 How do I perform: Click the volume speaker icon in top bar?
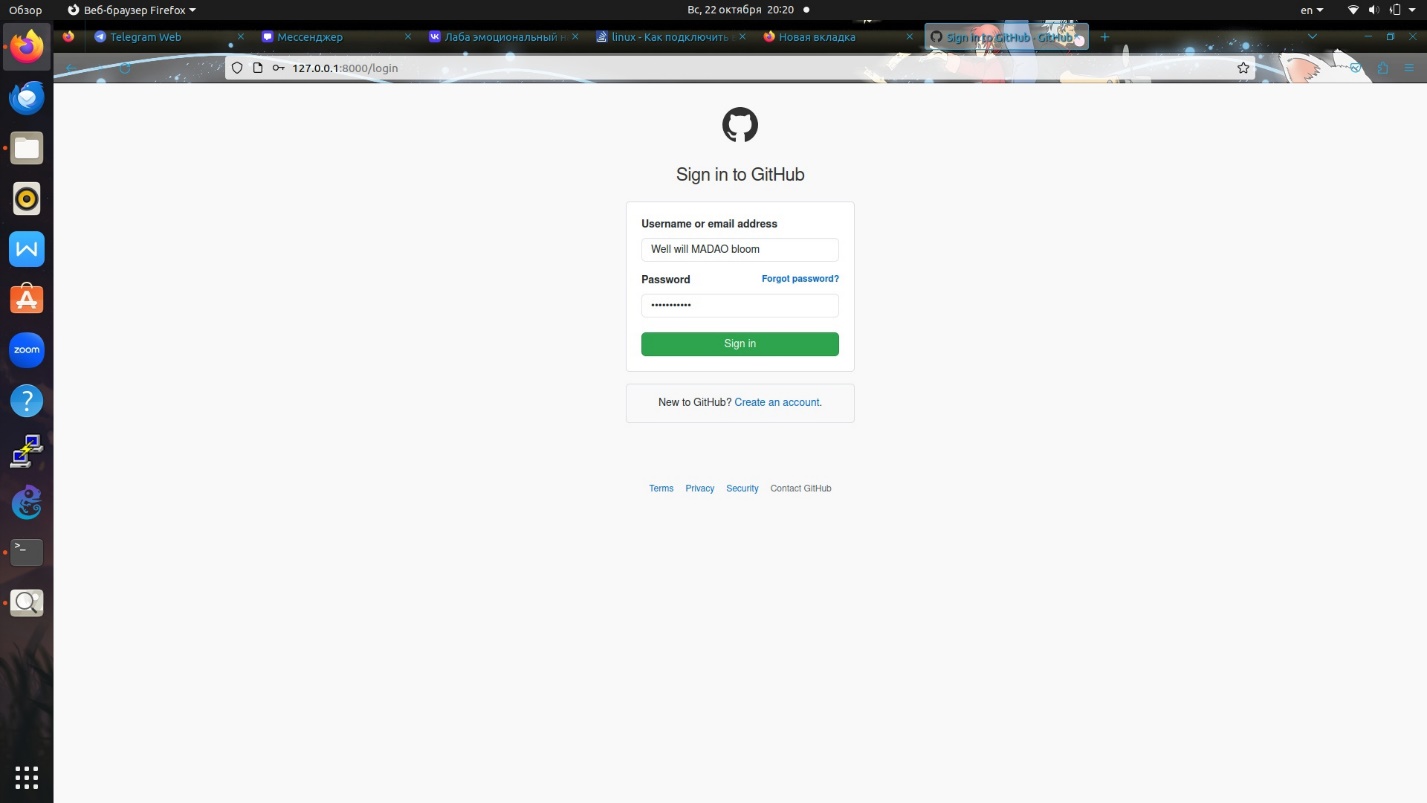pyautogui.click(x=1374, y=9)
